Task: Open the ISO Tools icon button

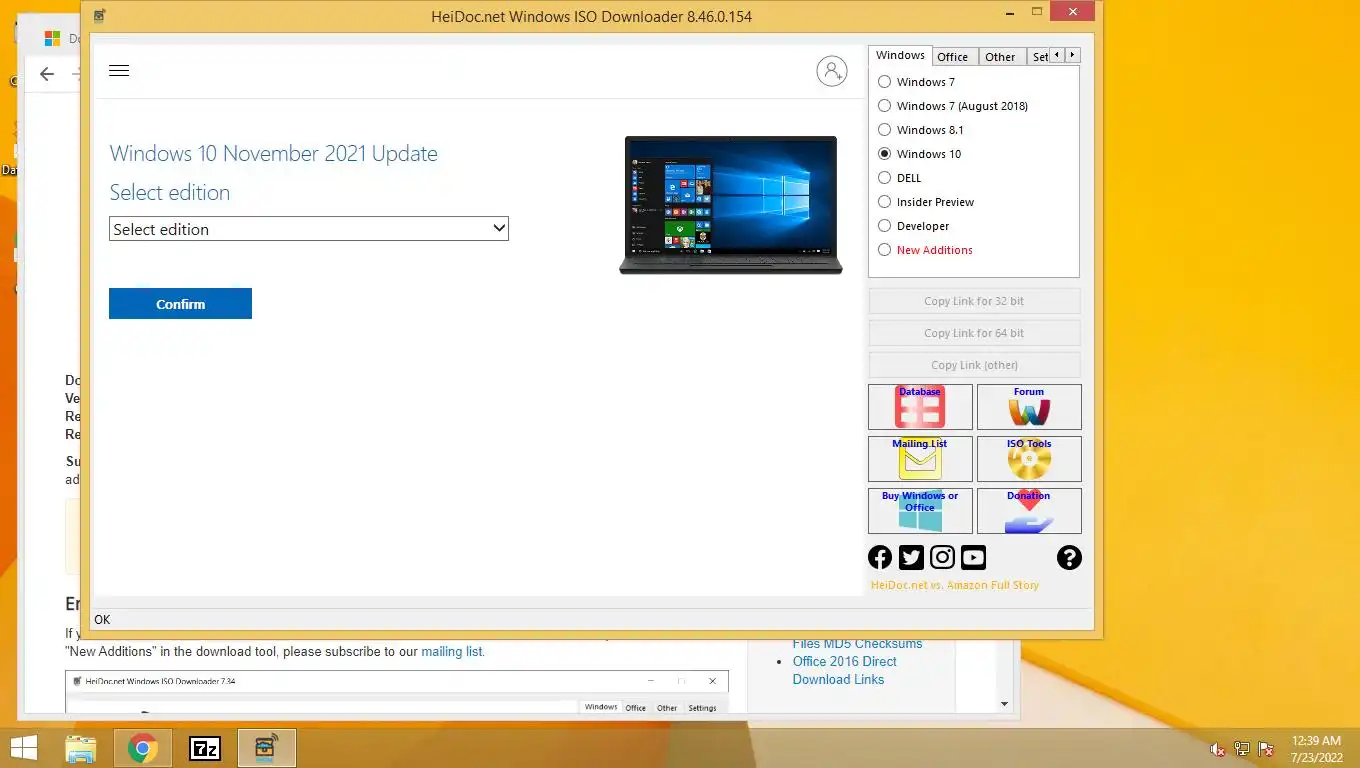Action: [x=1029, y=459]
